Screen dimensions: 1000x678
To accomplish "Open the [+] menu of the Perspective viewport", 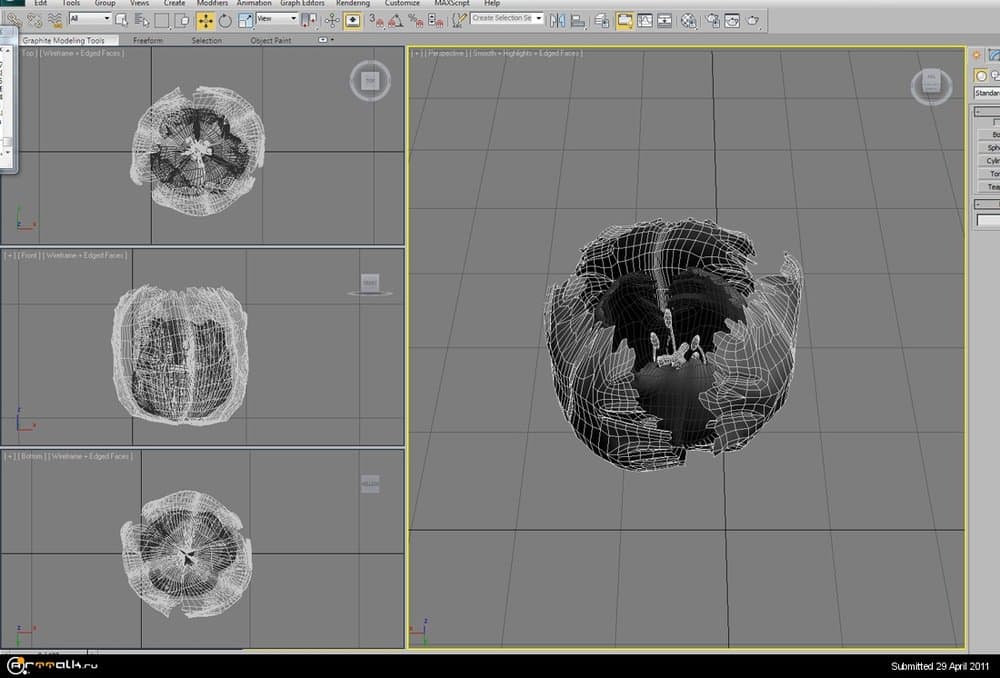I will click(417, 54).
